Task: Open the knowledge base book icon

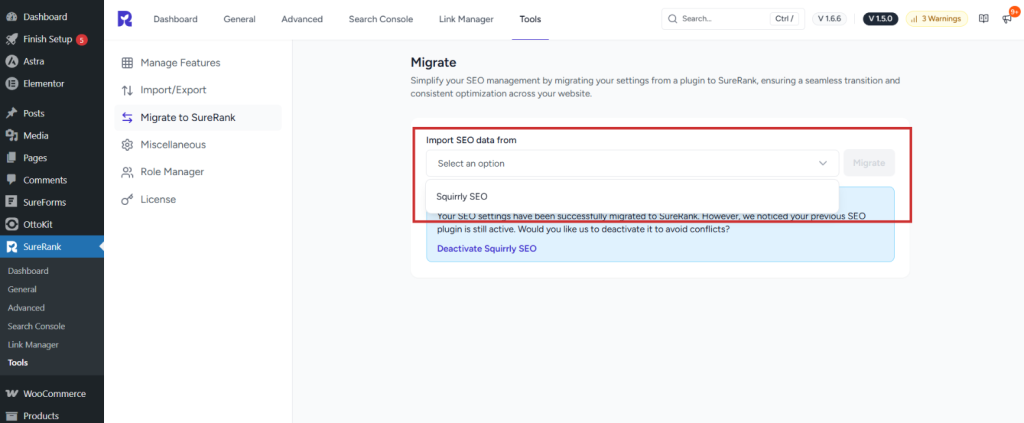Action: (984, 19)
